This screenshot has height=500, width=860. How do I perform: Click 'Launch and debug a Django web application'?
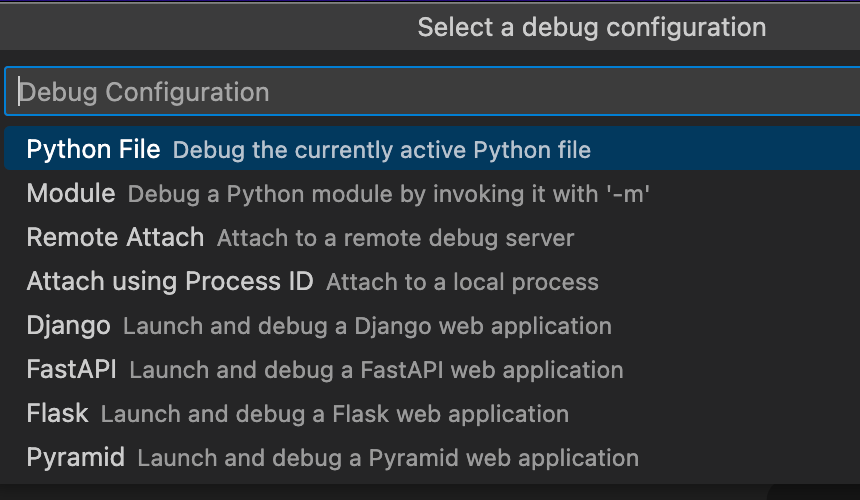367,326
